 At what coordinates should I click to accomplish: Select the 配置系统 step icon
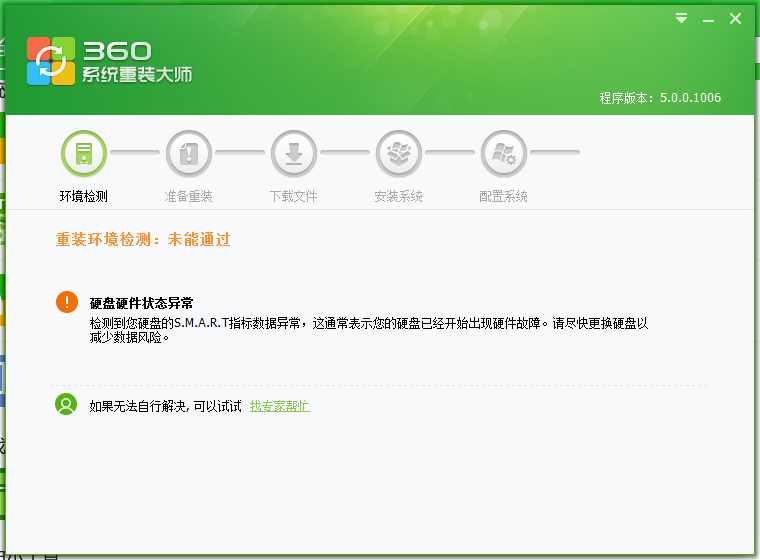[504, 154]
